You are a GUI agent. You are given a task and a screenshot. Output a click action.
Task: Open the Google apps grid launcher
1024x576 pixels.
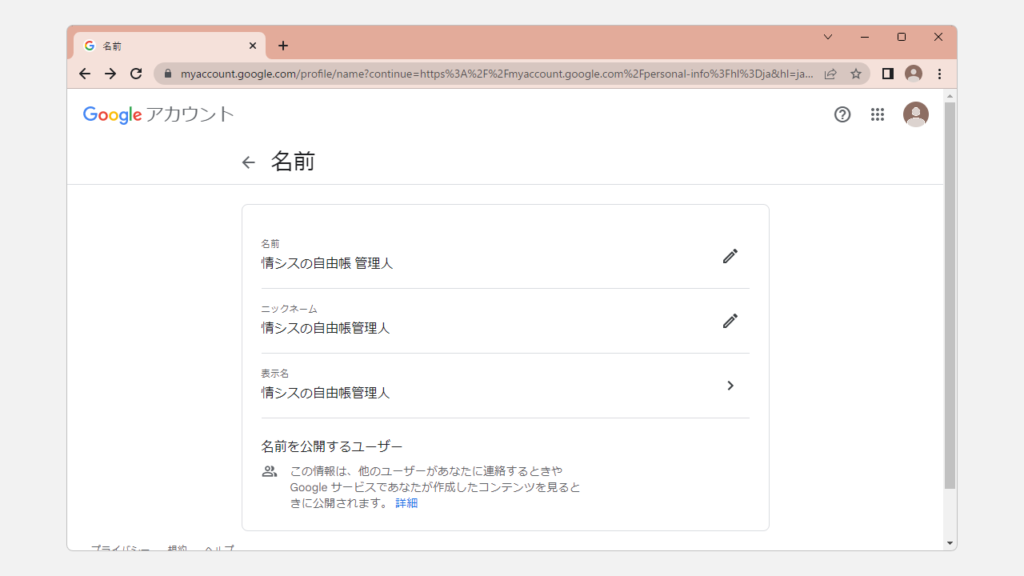point(878,114)
